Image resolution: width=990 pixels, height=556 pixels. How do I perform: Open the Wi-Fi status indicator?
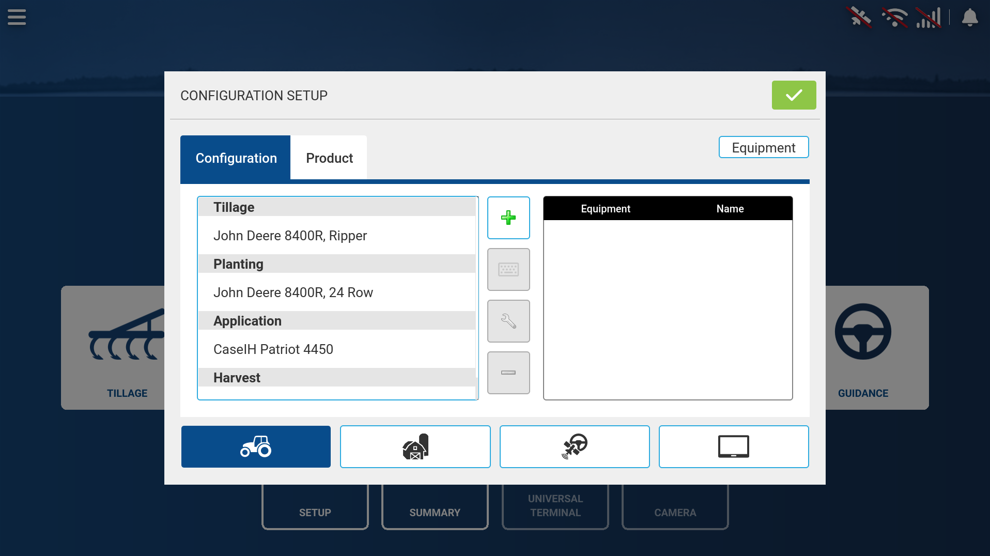click(895, 18)
